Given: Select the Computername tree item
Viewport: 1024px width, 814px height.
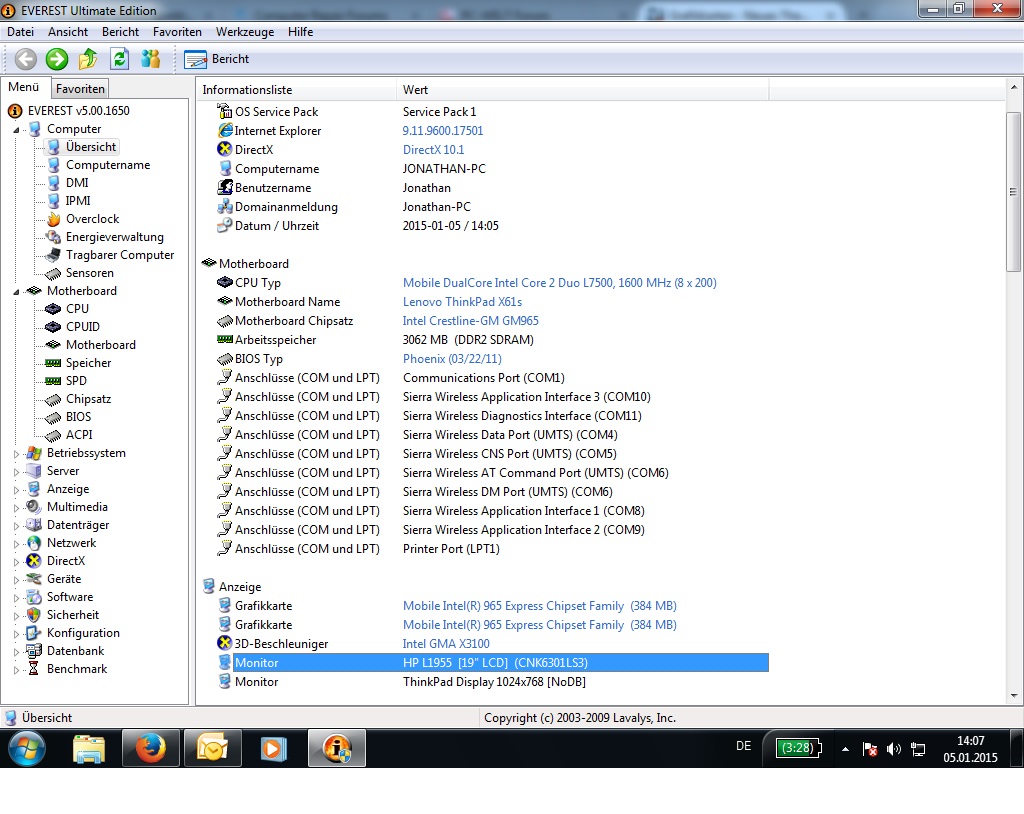Looking at the screenshot, I should click(108, 165).
